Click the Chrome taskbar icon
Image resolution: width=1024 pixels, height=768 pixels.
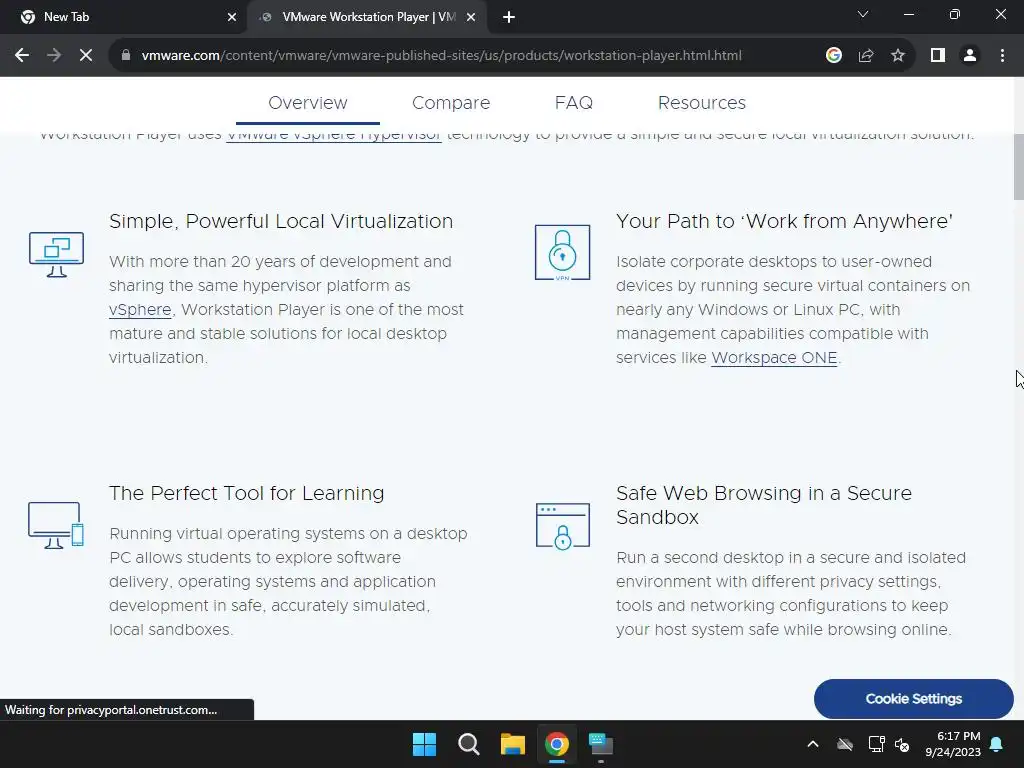point(557,744)
